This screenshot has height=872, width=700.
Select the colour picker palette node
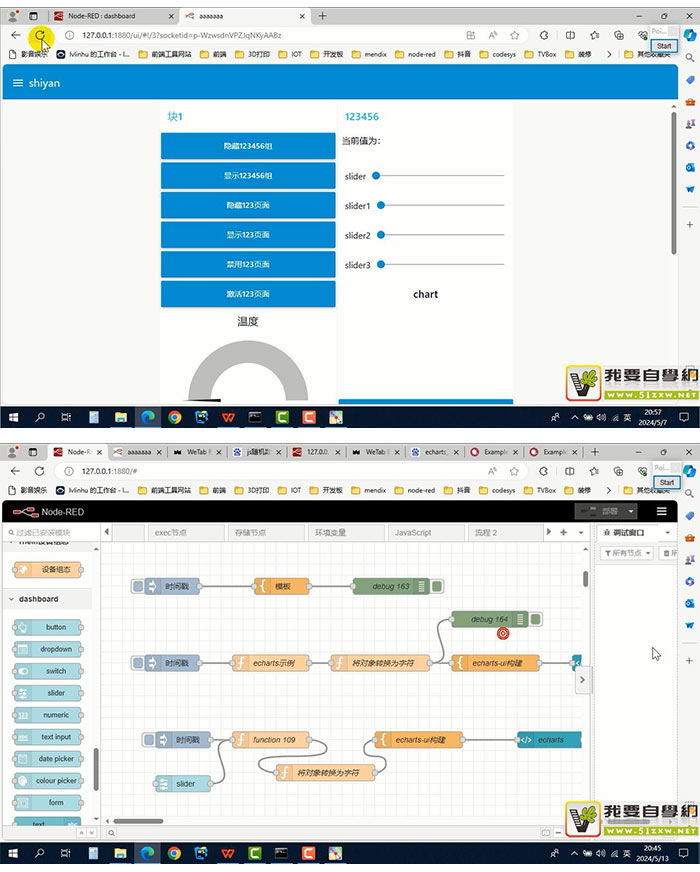[x=48, y=781]
